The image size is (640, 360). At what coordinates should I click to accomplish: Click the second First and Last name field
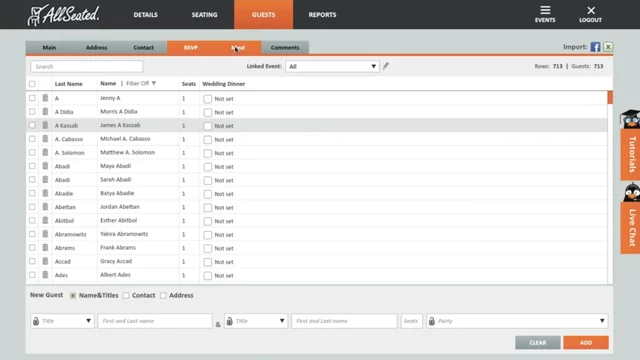click(344, 321)
